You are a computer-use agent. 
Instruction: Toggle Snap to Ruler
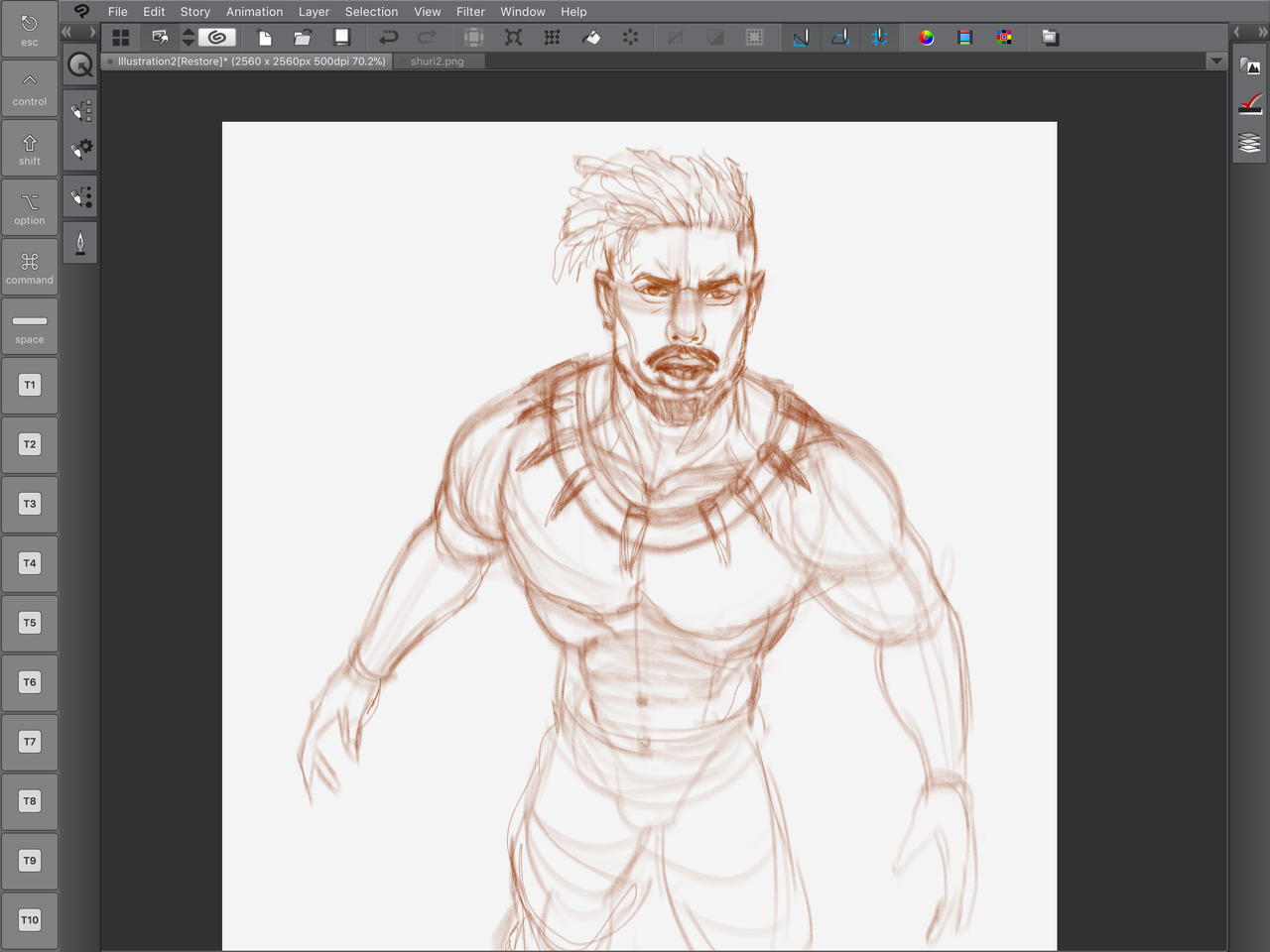click(801, 38)
